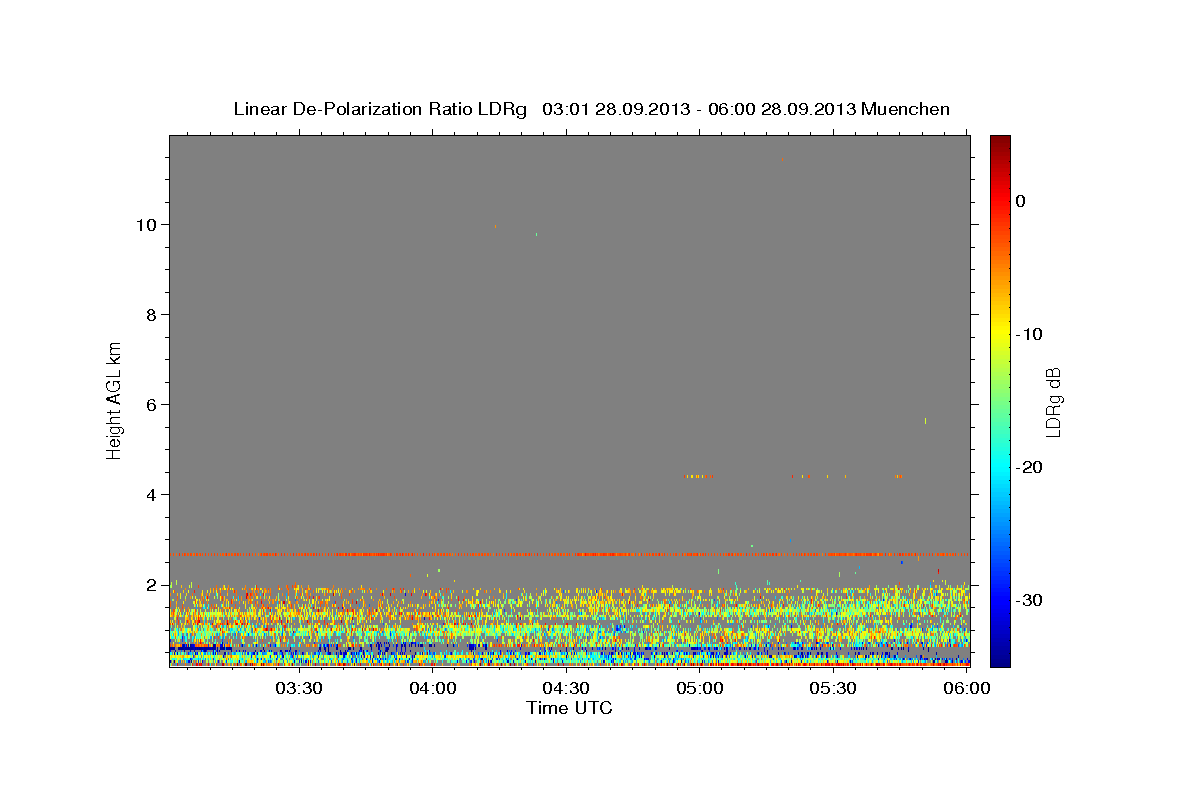This screenshot has width=1200, height=800.
Task: Click the 04:00 time tick label
Action: [433, 688]
